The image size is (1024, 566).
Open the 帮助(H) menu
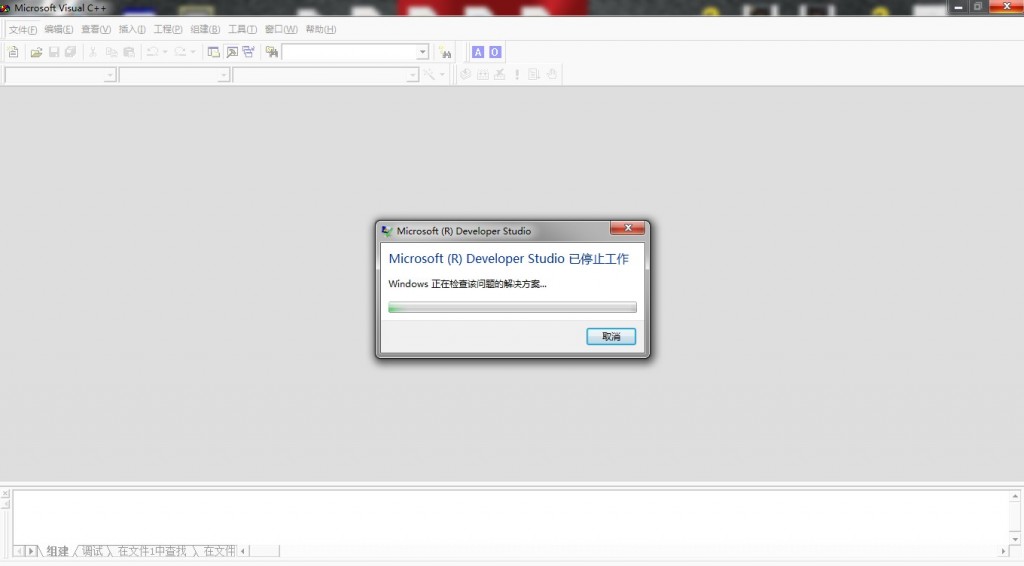click(321, 29)
